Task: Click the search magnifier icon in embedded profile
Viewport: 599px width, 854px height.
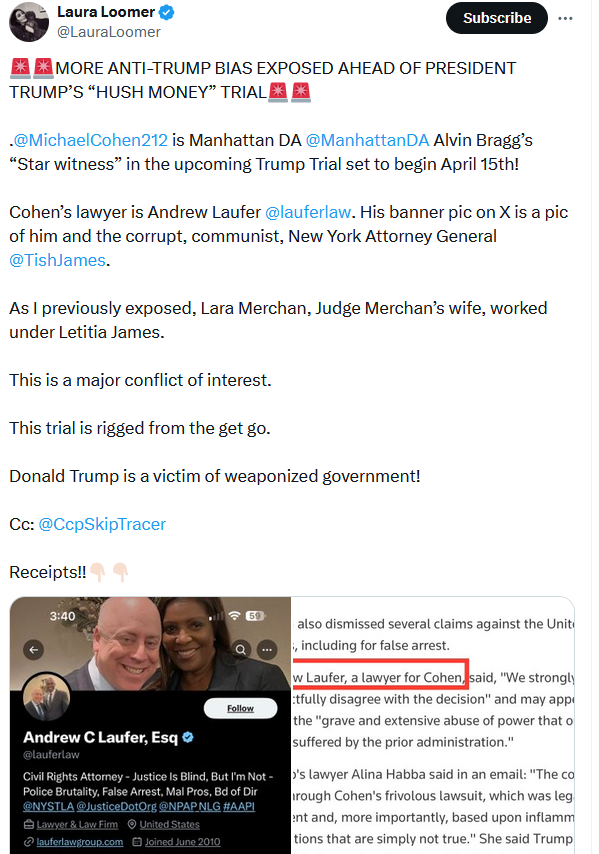Action: pos(240,649)
